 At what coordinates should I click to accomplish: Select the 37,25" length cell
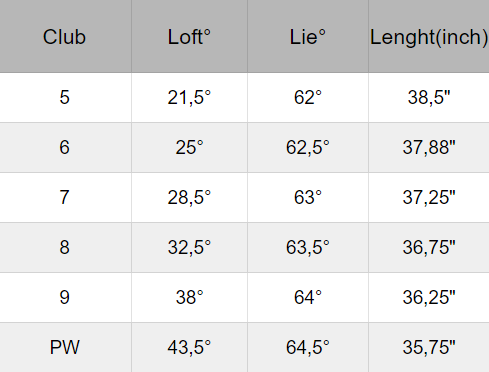point(429,197)
